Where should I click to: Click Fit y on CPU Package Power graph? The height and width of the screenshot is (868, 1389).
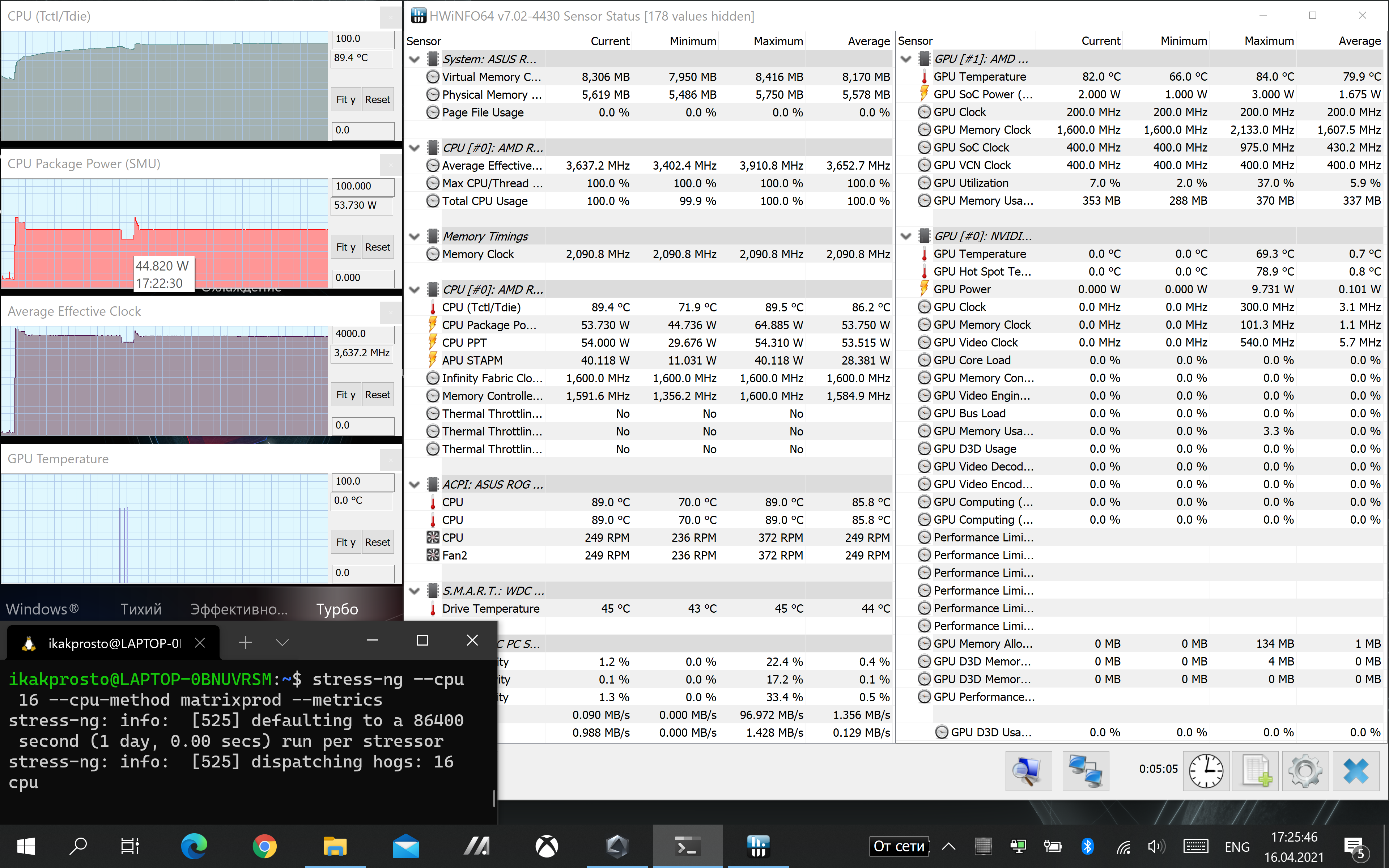[x=345, y=247]
